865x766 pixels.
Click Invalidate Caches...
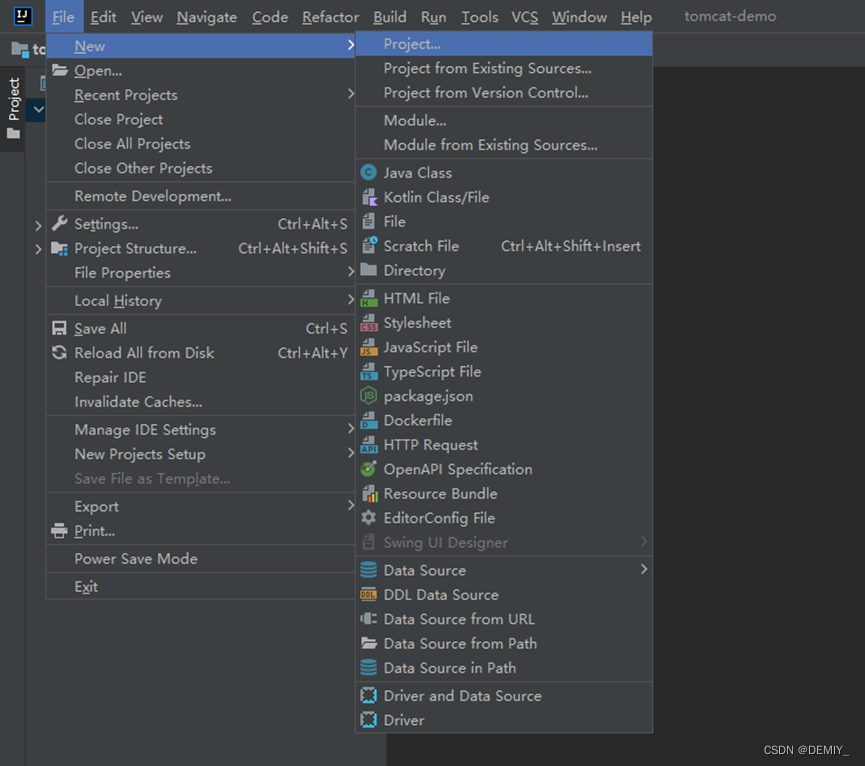(201, 401)
